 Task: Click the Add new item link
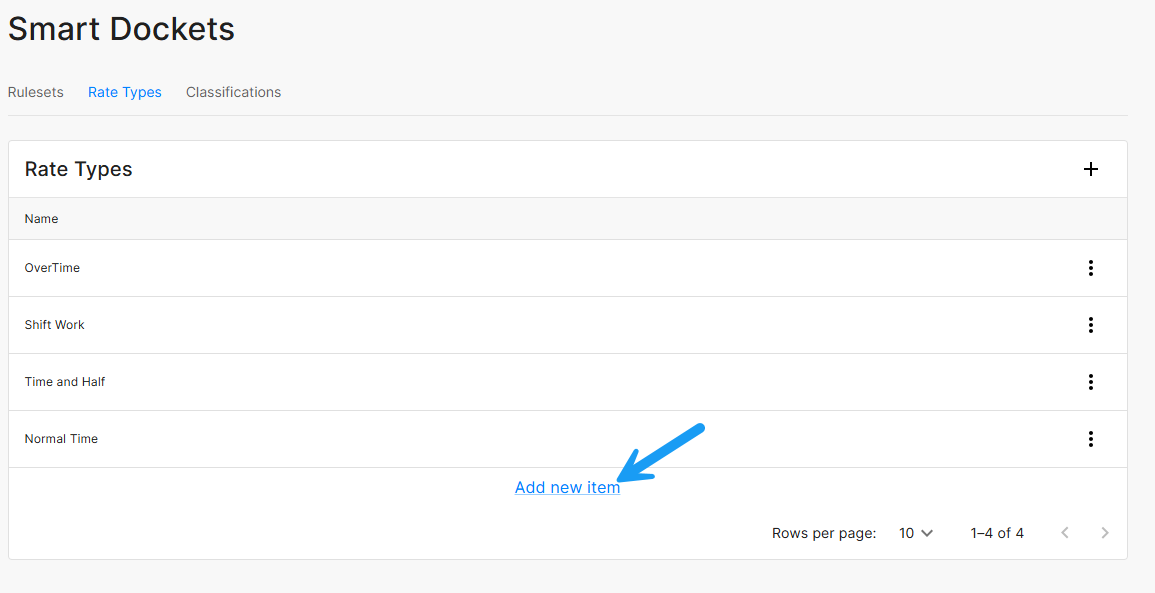[x=567, y=488]
